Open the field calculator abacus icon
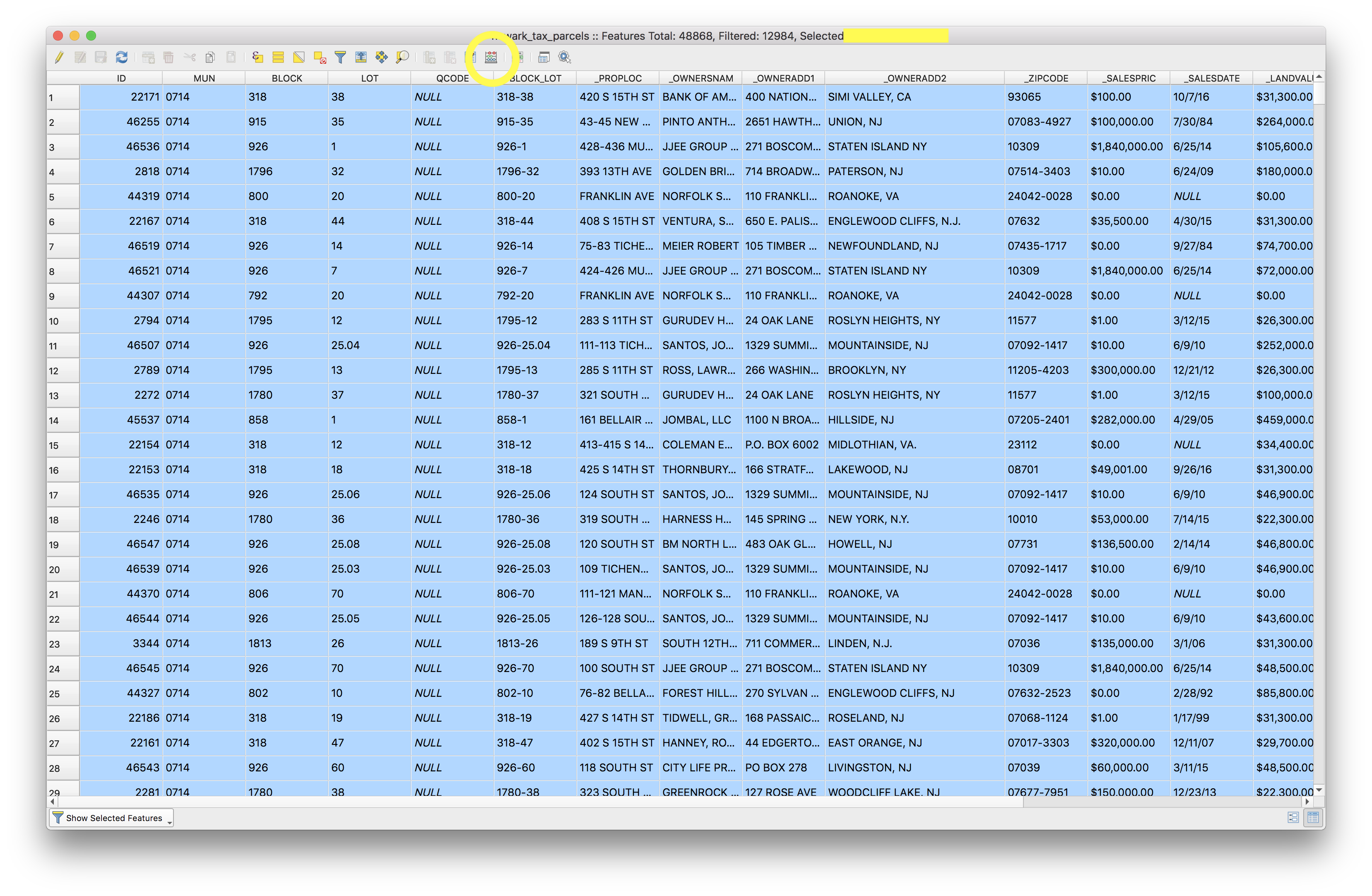This screenshot has width=1372, height=896. [491, 57]
